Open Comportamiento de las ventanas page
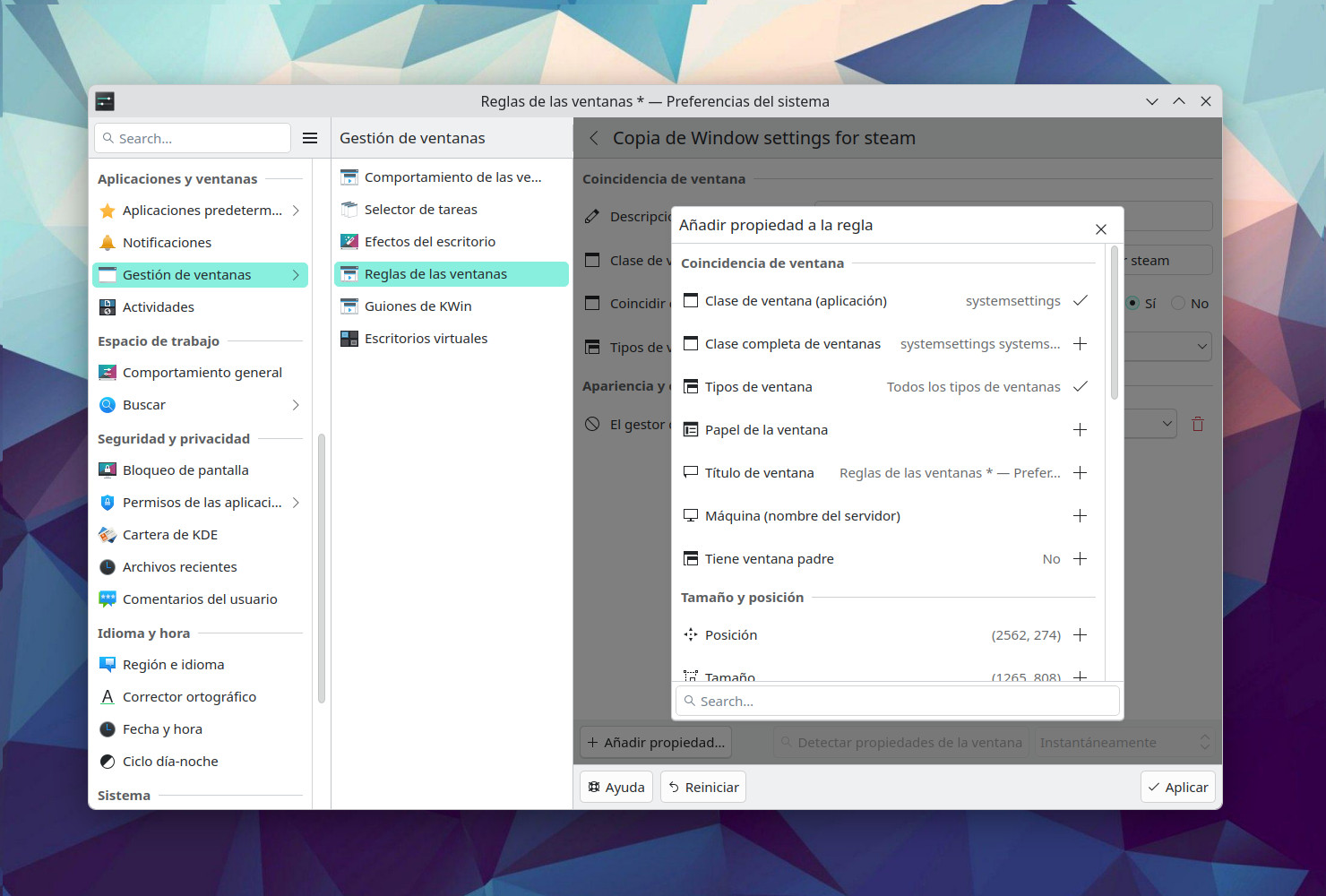 click(452, 177)
